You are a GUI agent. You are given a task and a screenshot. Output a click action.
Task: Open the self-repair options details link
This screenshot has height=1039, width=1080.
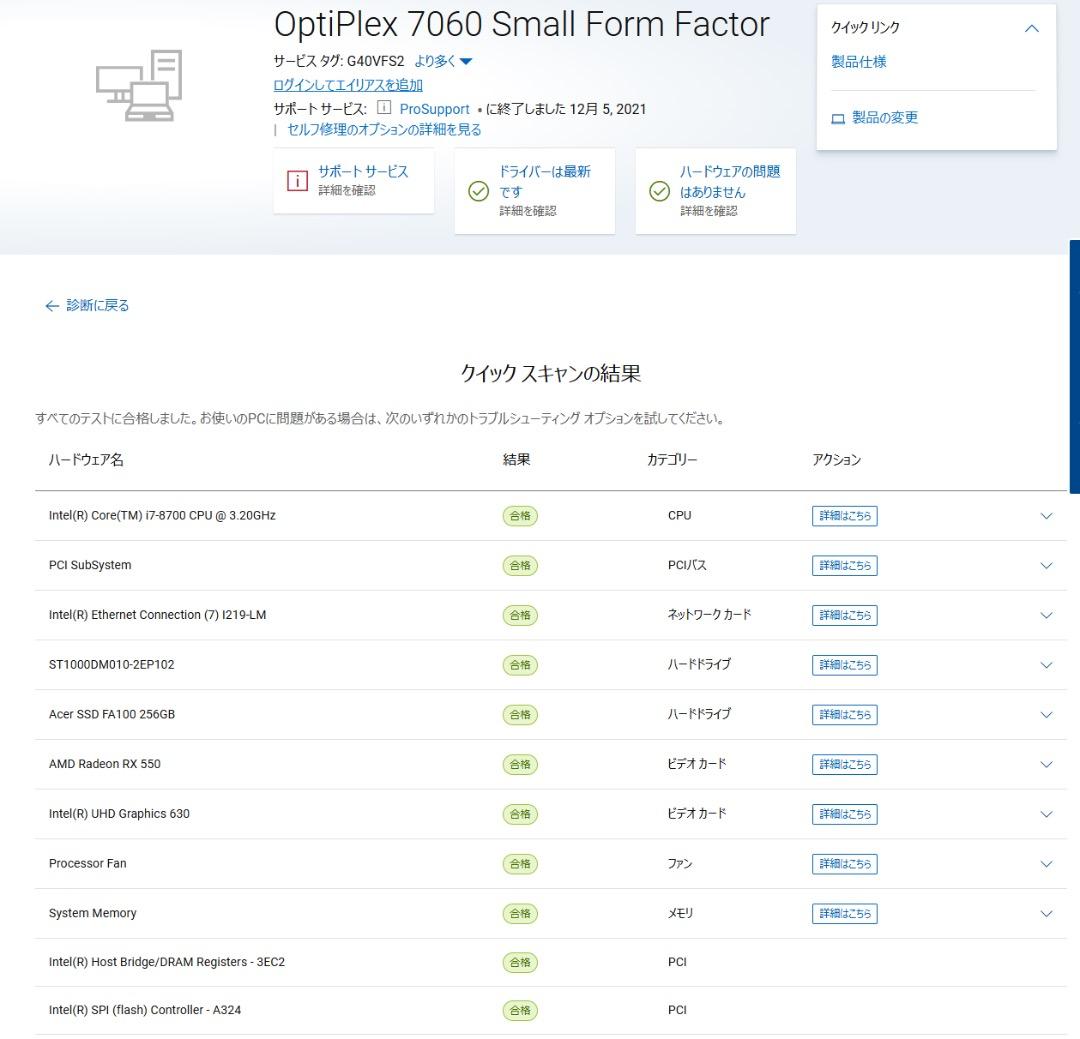(384, 130)
